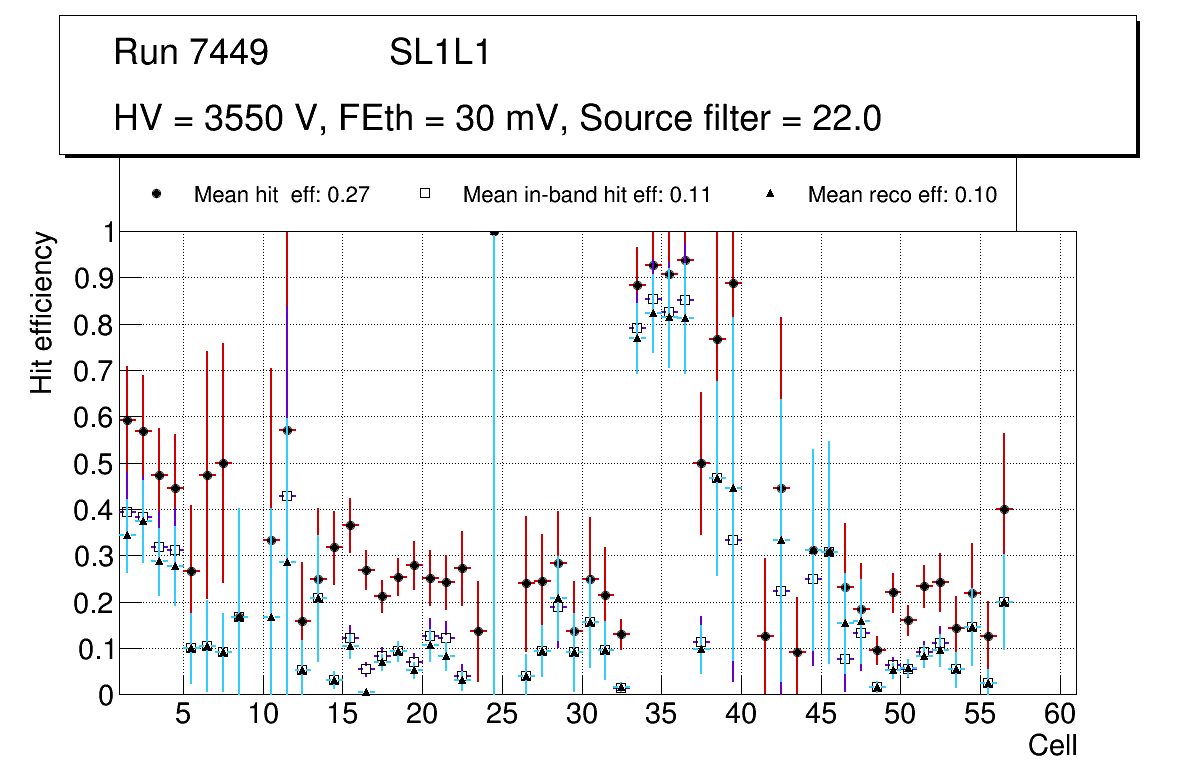Select the 'Cell' x-axis title
The height and width of the screenshot is (772, 1196).
[1053, 746]
